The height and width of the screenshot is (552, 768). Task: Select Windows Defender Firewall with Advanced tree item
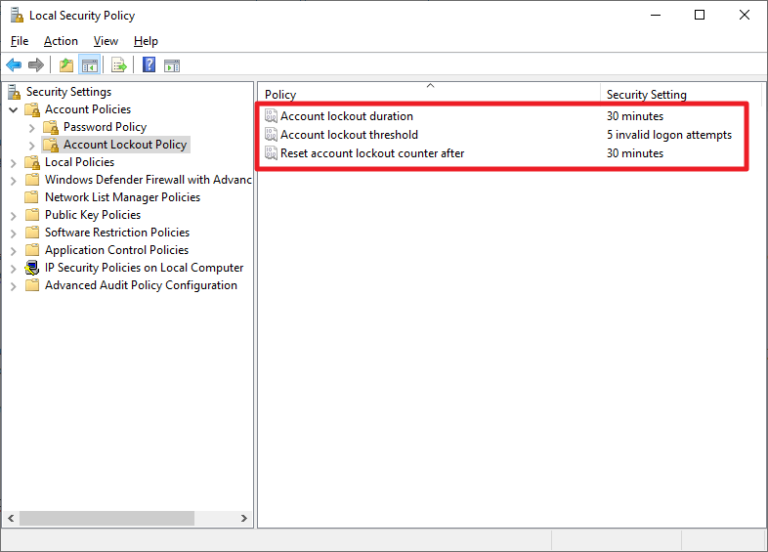tap(148, 180)
